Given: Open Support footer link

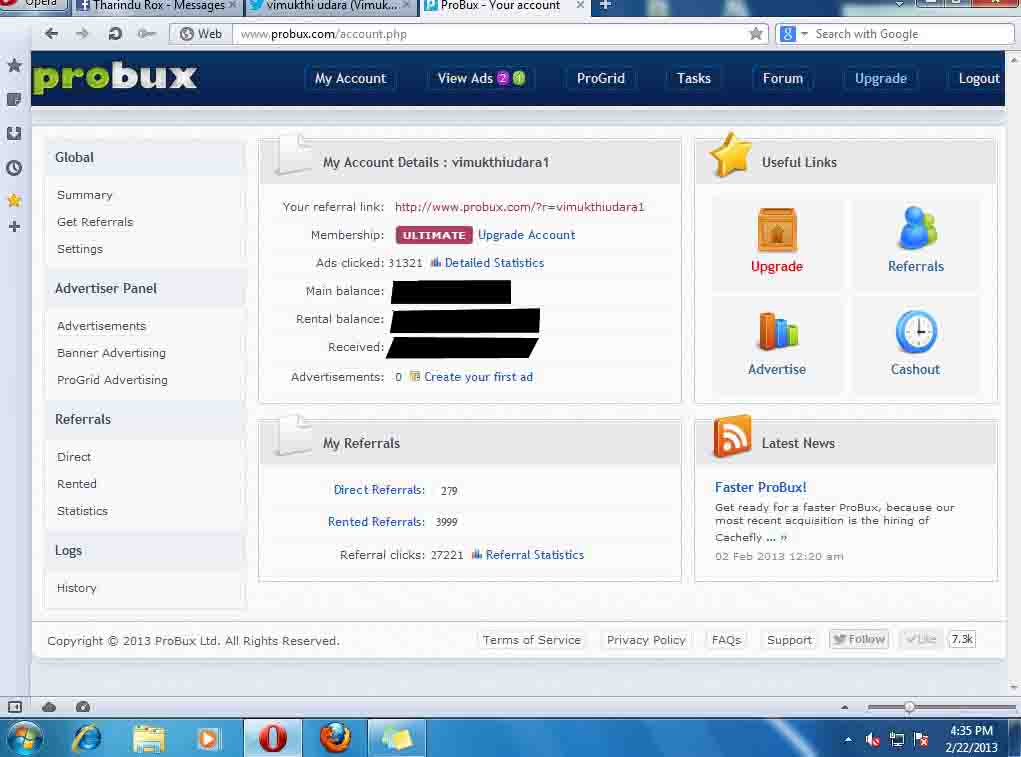Looking at the screenshot, I should (x=789, y=640).
